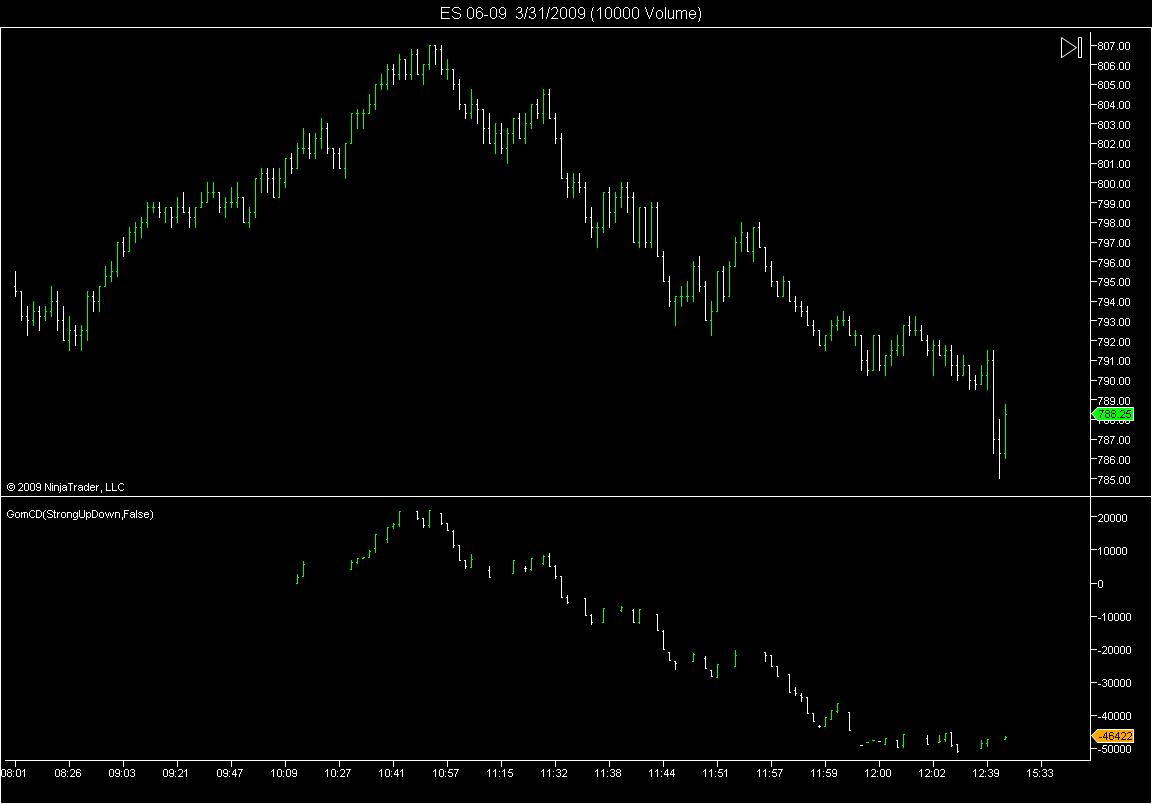The image size is (1152, 804).
Task: Click the 785.00 price axis label
Action: (1114, 480)
